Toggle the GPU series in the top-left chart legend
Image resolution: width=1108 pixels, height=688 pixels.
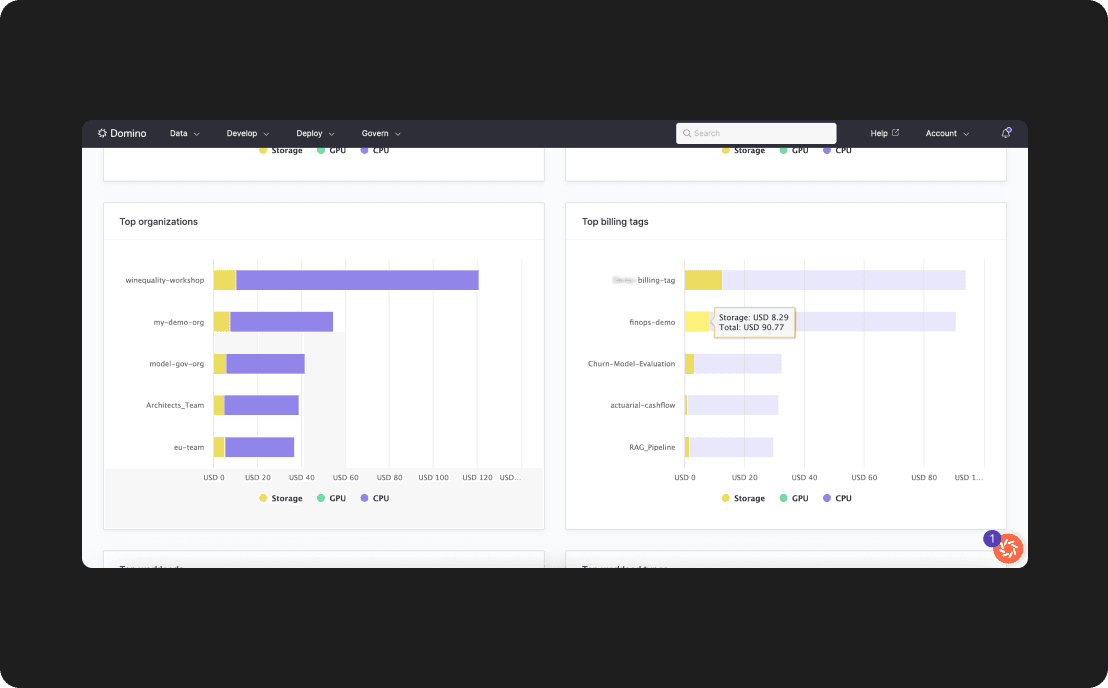tap(330, 150)
